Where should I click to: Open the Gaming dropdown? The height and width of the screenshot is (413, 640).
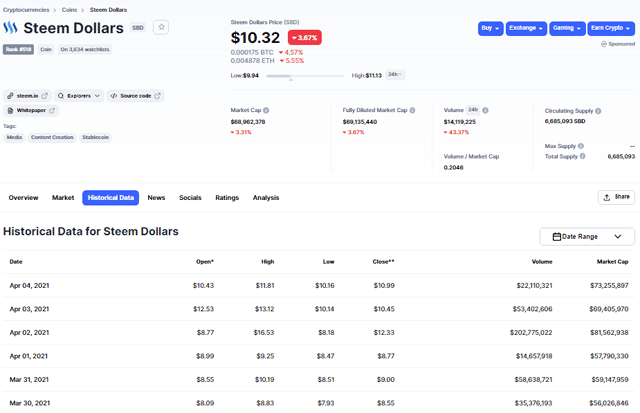click(x=567, y=28)
